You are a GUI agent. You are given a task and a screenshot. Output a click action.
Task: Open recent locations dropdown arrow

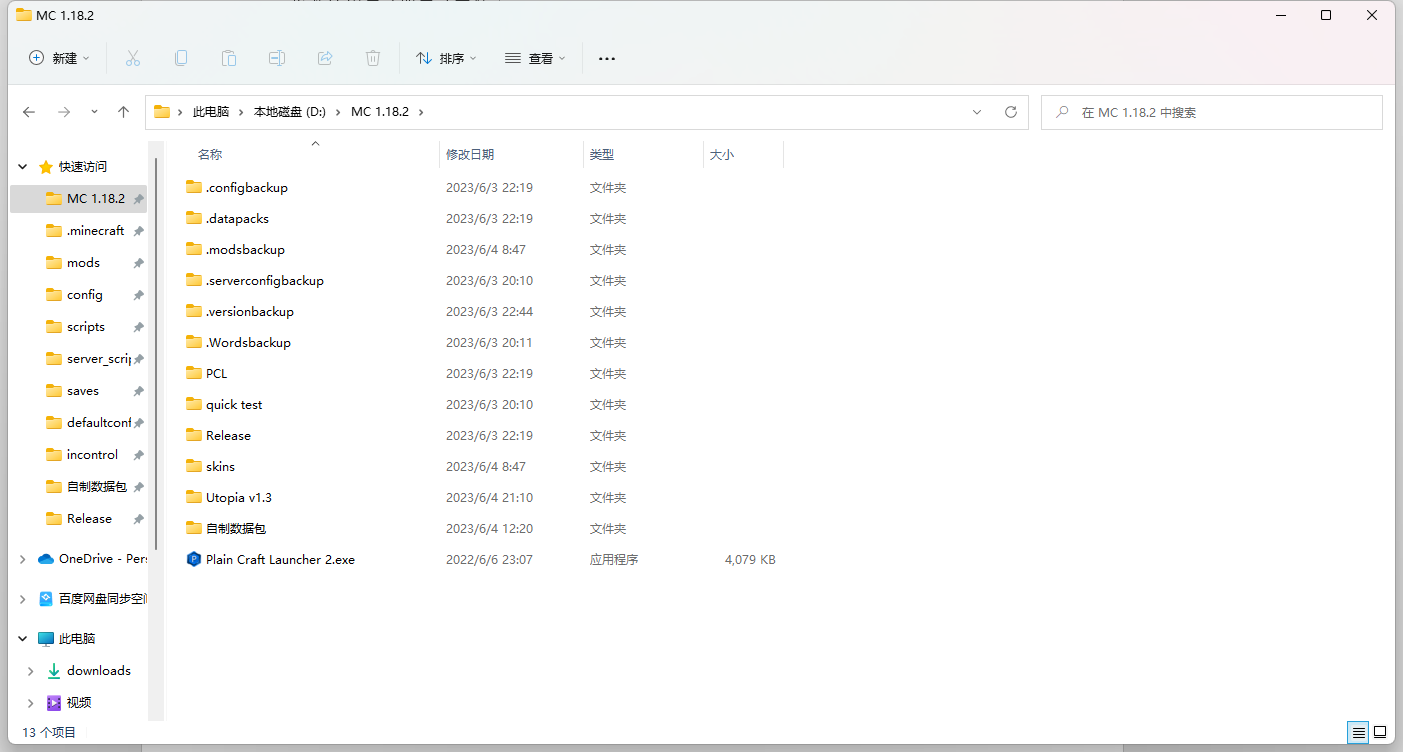94,112
